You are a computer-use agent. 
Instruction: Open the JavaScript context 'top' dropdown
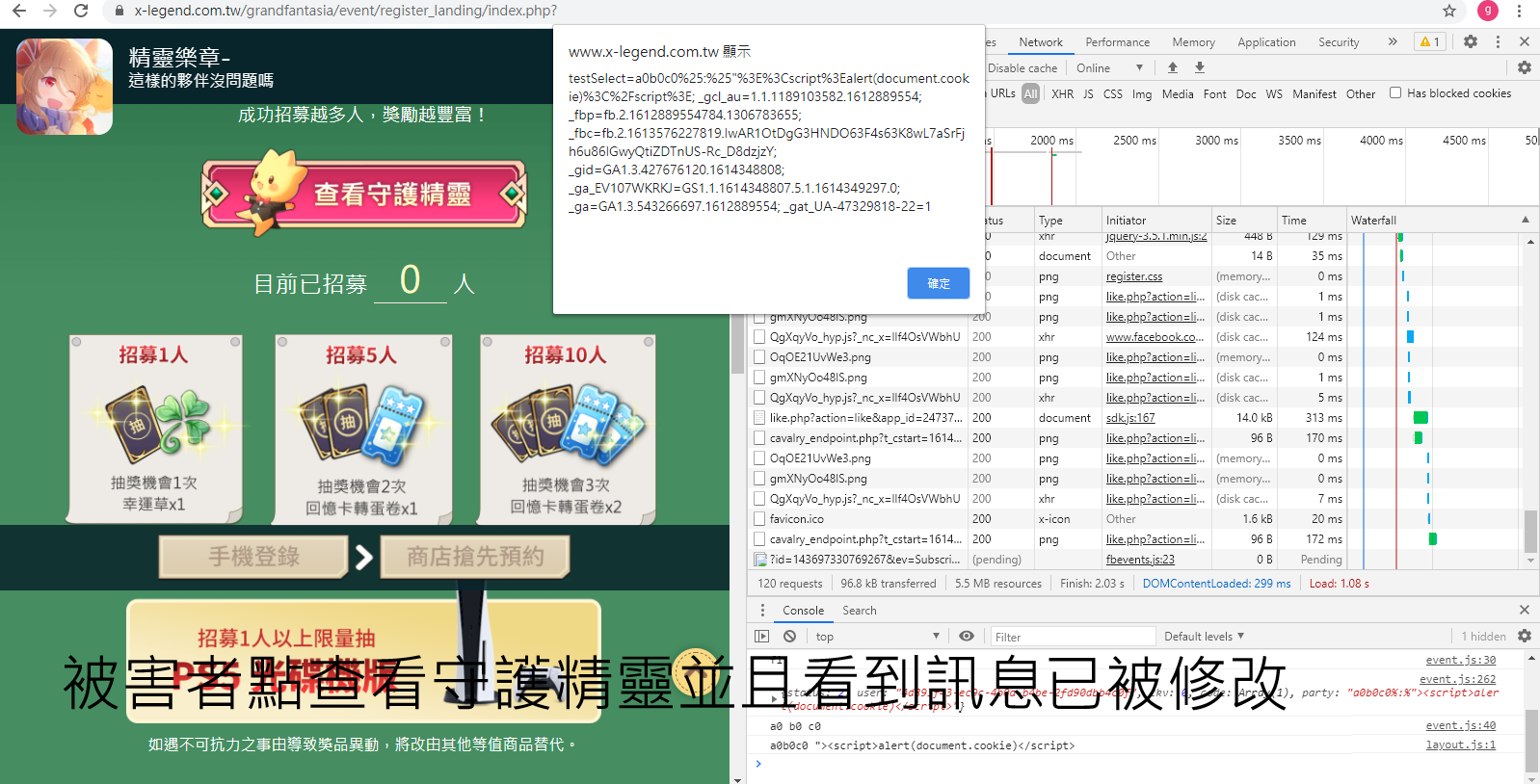877,636
